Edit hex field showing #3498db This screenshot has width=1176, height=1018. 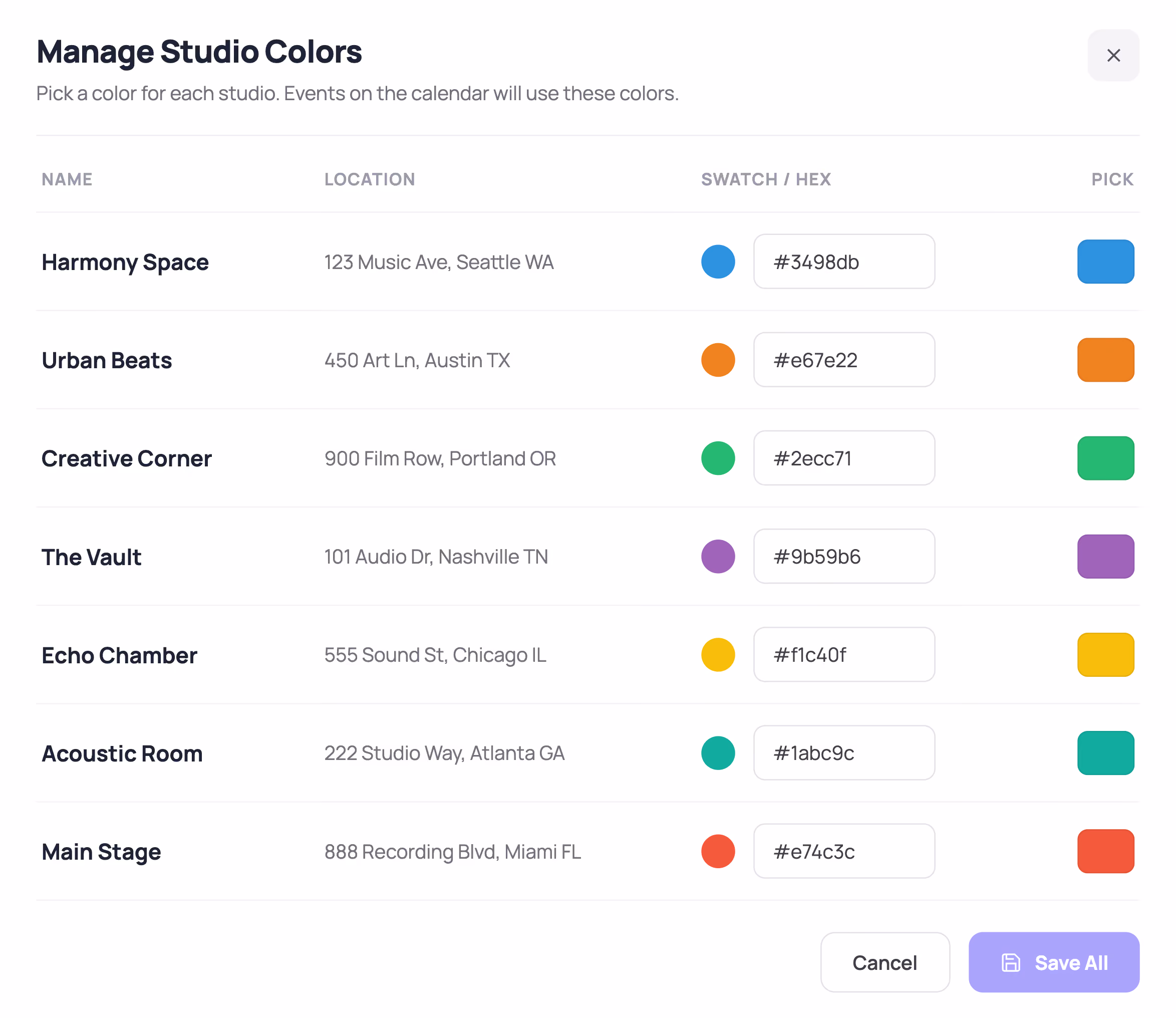(844, 262)
